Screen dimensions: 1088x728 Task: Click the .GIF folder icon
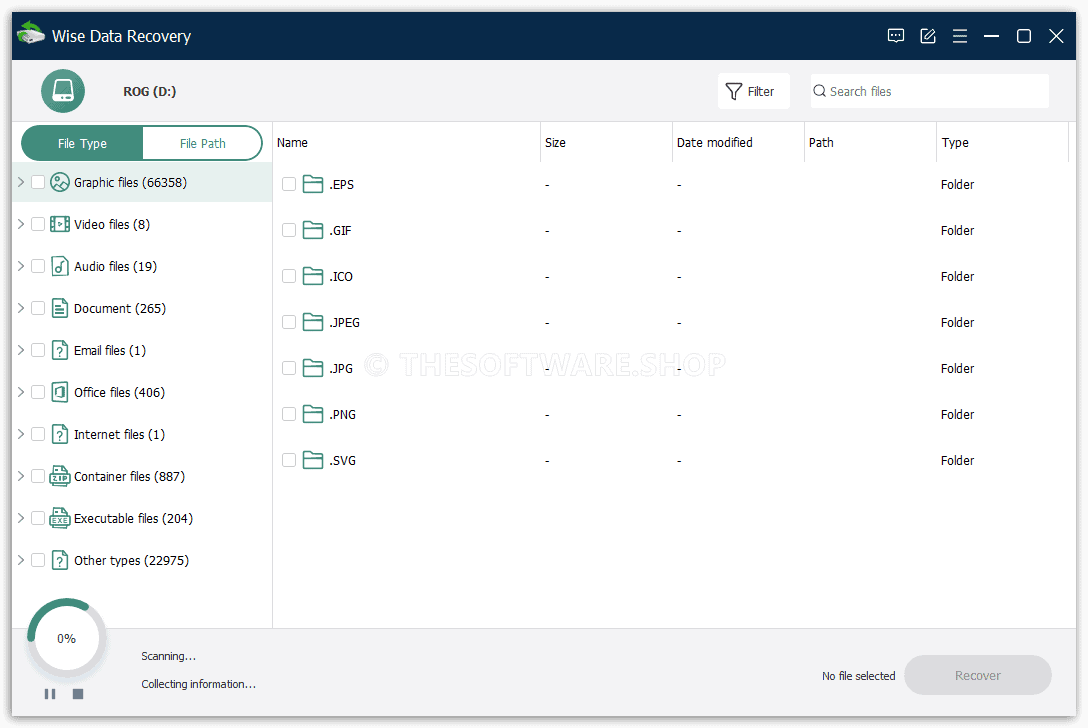tap(313, 230)
